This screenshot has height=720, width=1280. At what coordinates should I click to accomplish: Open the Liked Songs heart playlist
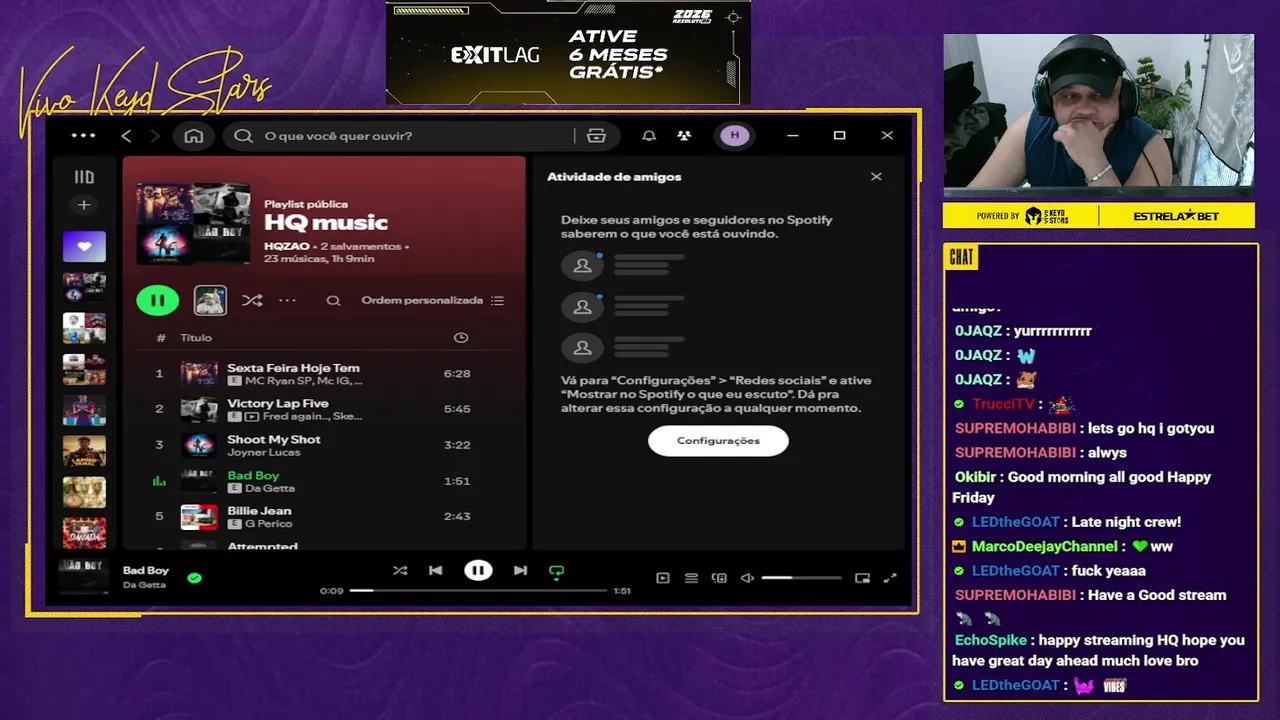[x=84, y=246]
